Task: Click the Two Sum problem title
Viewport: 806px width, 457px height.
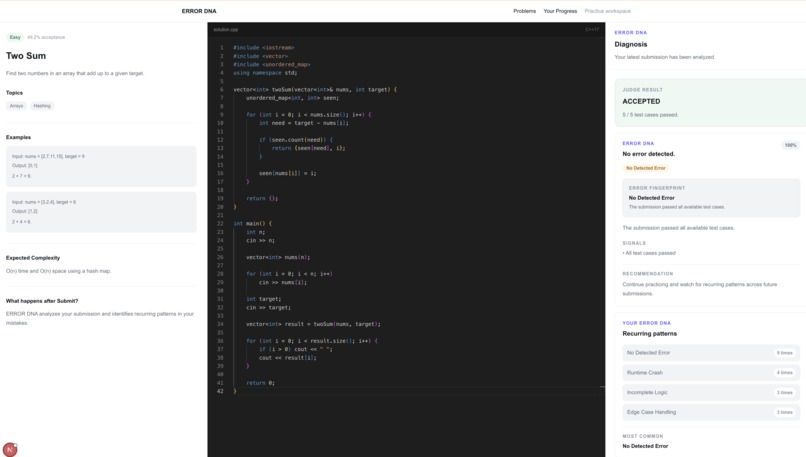Action: tap(26, 56)
